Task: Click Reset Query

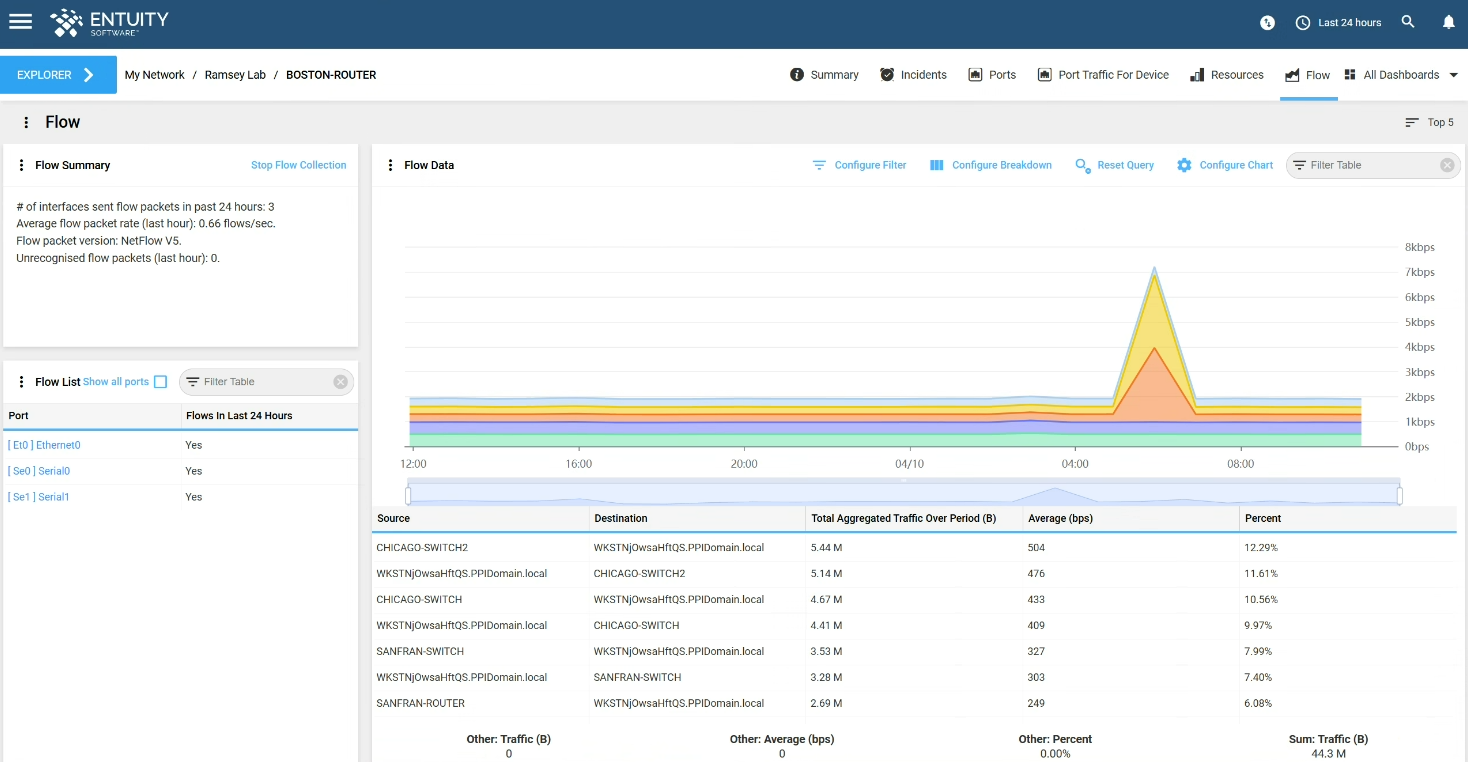Action: 1114,165
